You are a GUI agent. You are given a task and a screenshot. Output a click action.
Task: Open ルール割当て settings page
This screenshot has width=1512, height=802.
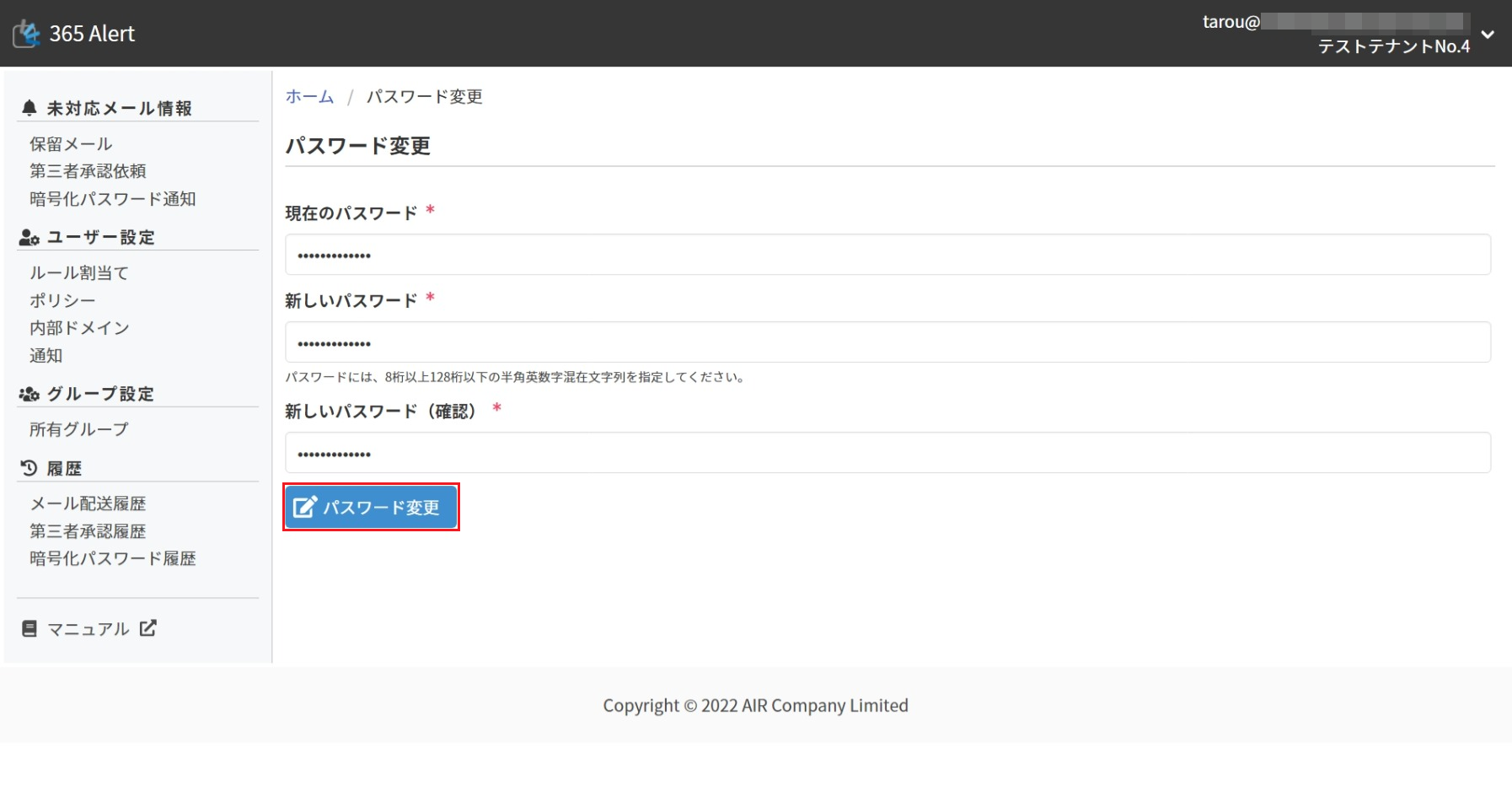(x=79, y=273)
